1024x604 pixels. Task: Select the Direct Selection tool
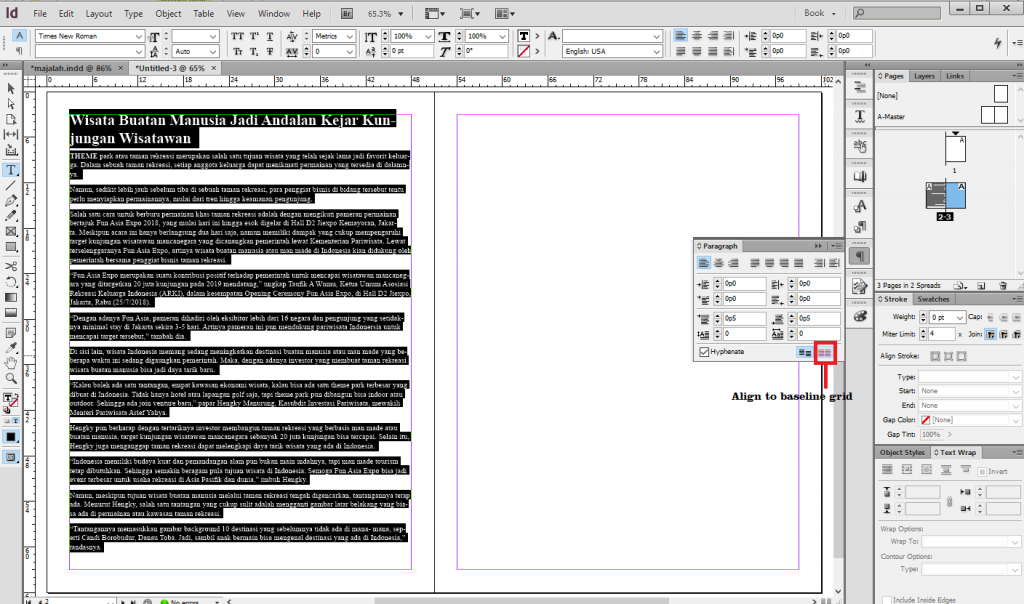11,104
